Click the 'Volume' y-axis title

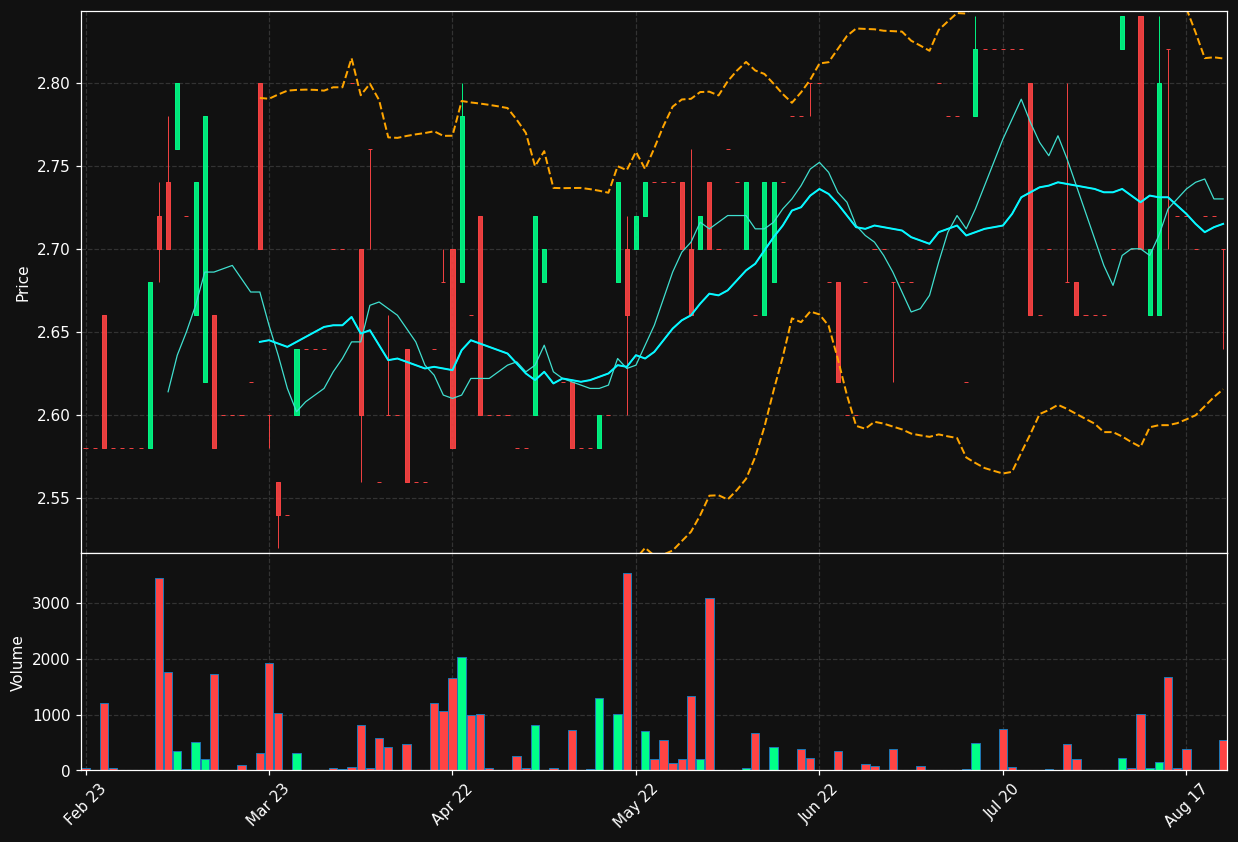coord(17,663)
